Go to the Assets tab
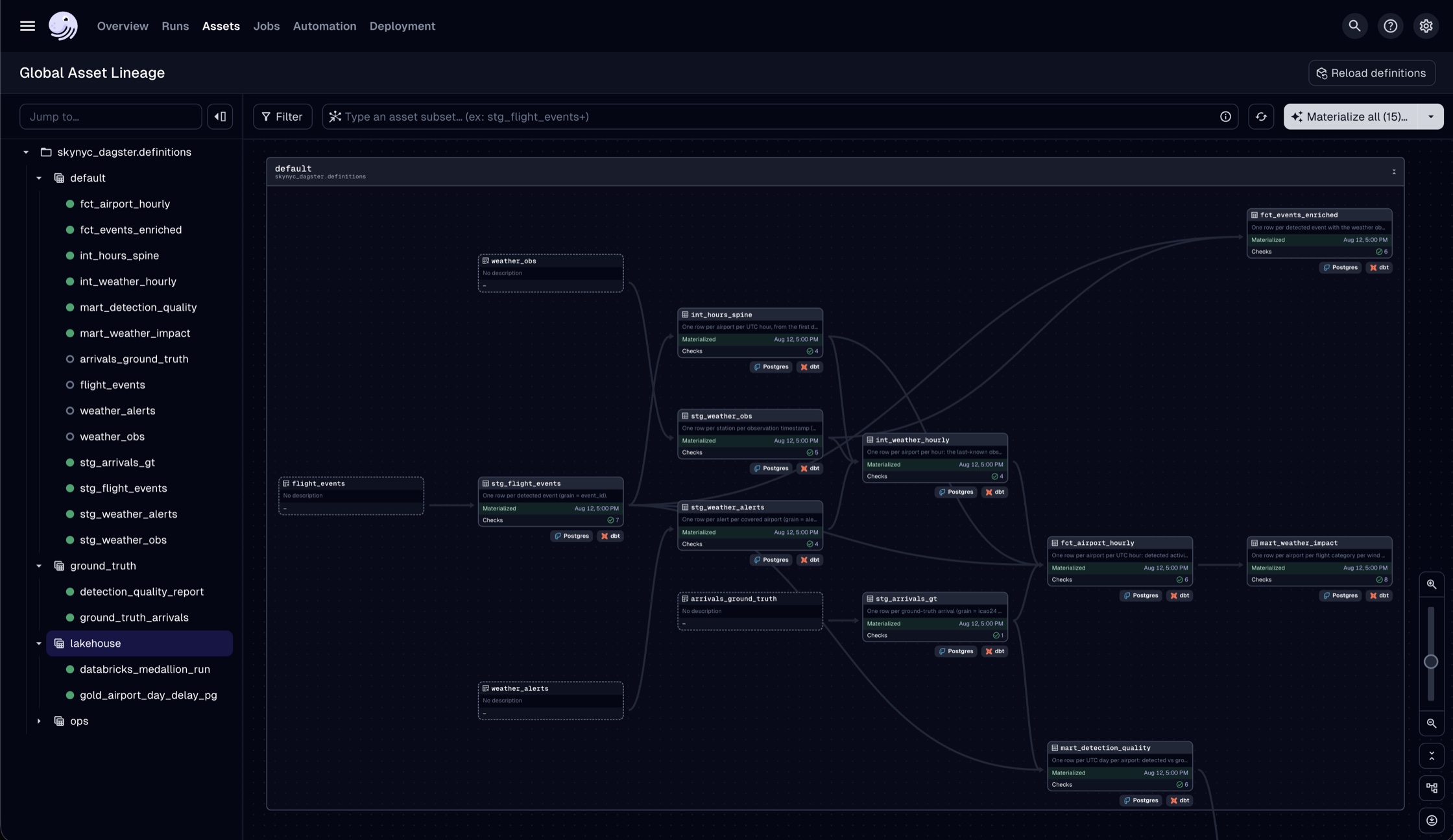 (x=221, y=26)
